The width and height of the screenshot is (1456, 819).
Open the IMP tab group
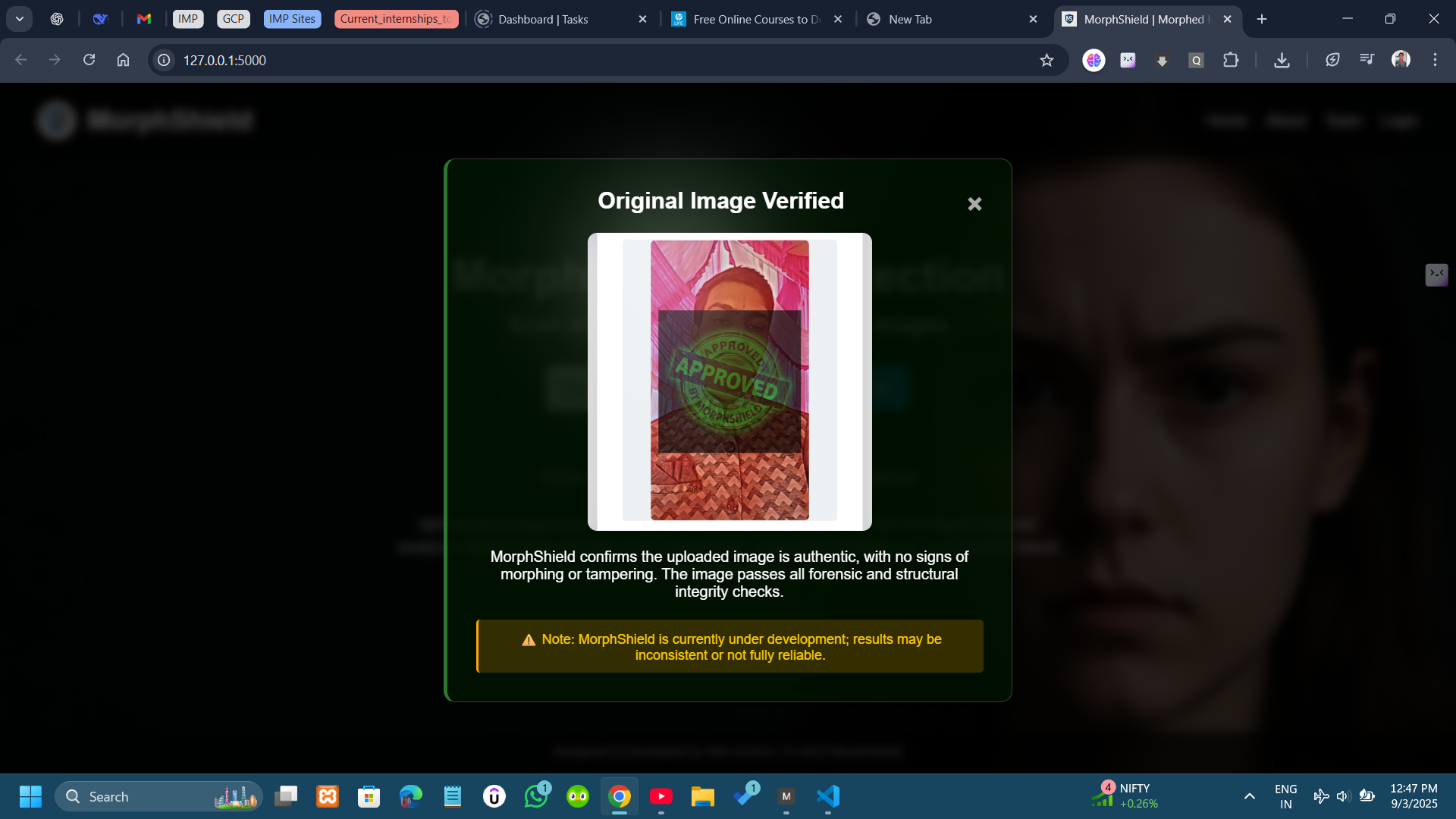coord(188,19)
